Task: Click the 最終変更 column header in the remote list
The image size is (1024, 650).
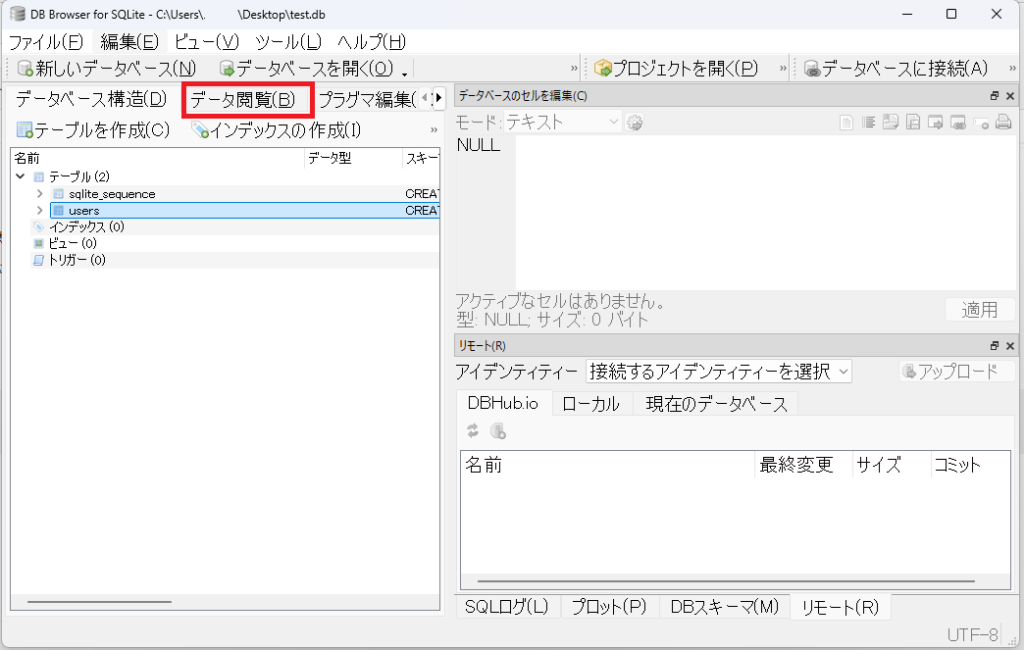Action: (803, 464)
